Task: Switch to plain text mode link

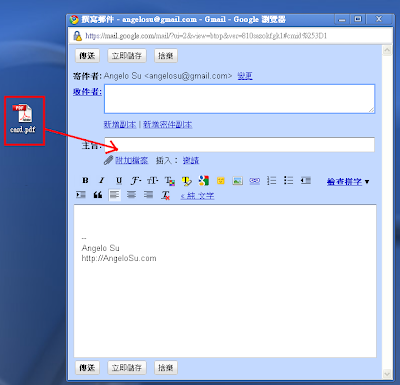Action: click(197, 196)
